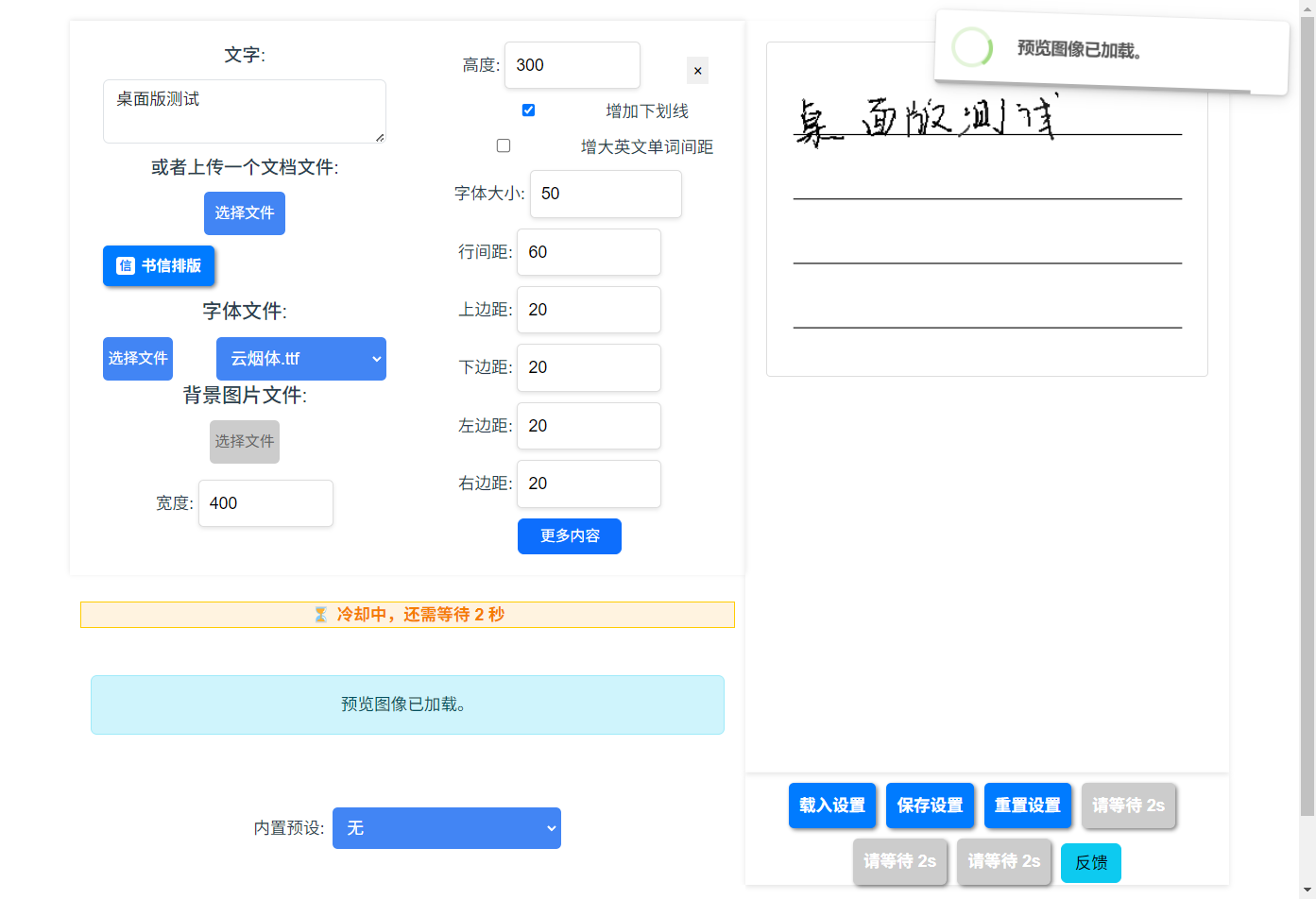Click the handwriting preview image
This screenshot has width=1316, height=899.
click(987, 209)
